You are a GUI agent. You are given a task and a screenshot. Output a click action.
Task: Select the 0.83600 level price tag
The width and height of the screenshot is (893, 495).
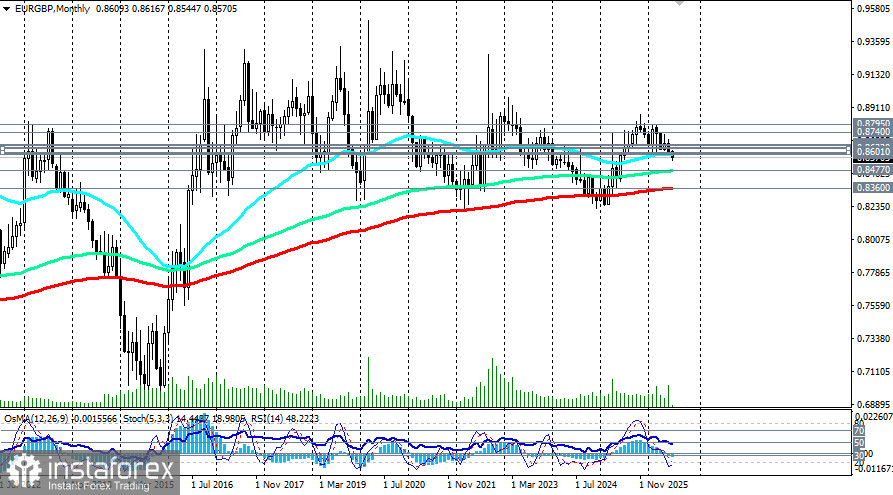pos(872,187)
